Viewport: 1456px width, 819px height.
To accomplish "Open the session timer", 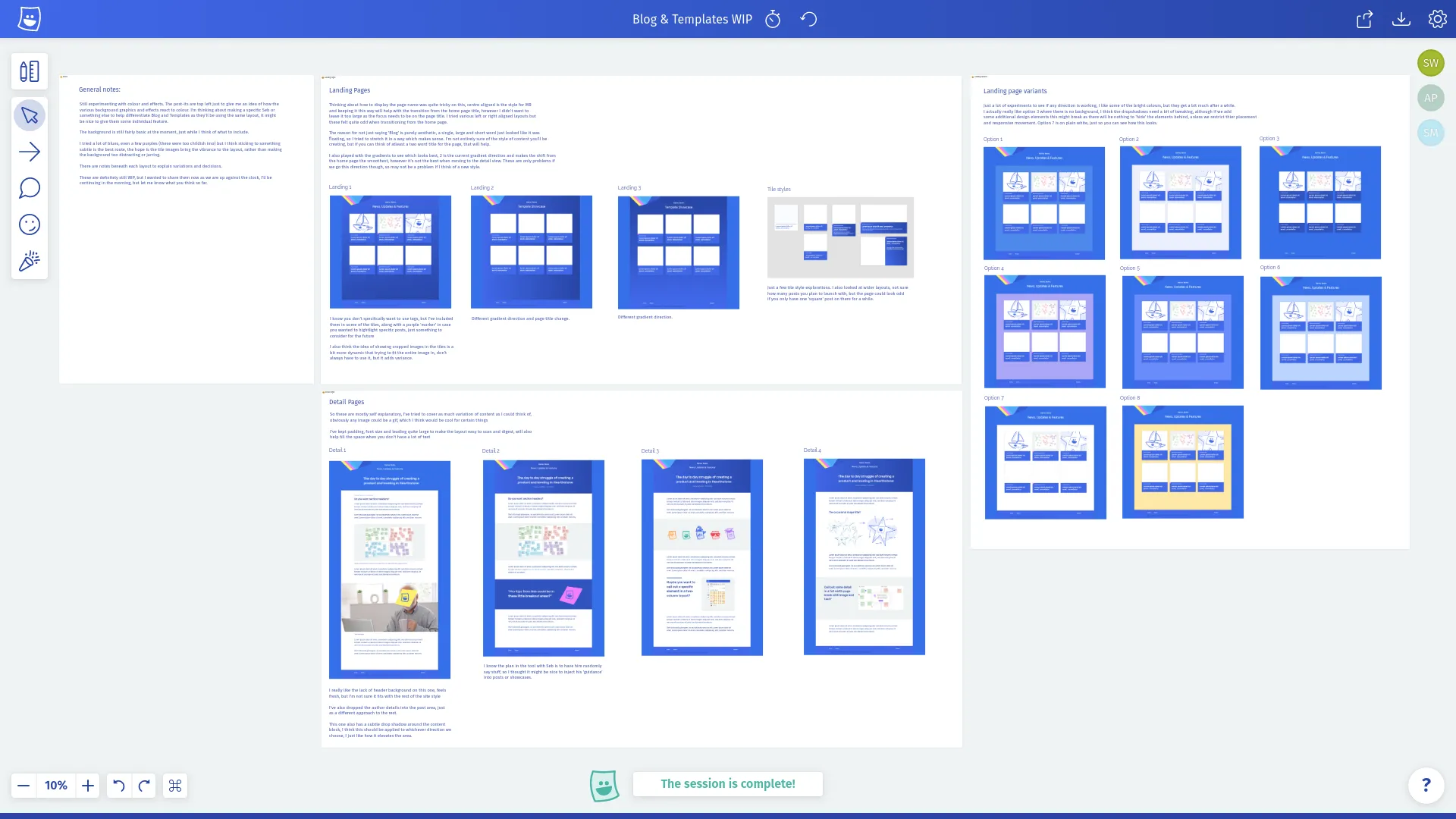I will point(773,19).
